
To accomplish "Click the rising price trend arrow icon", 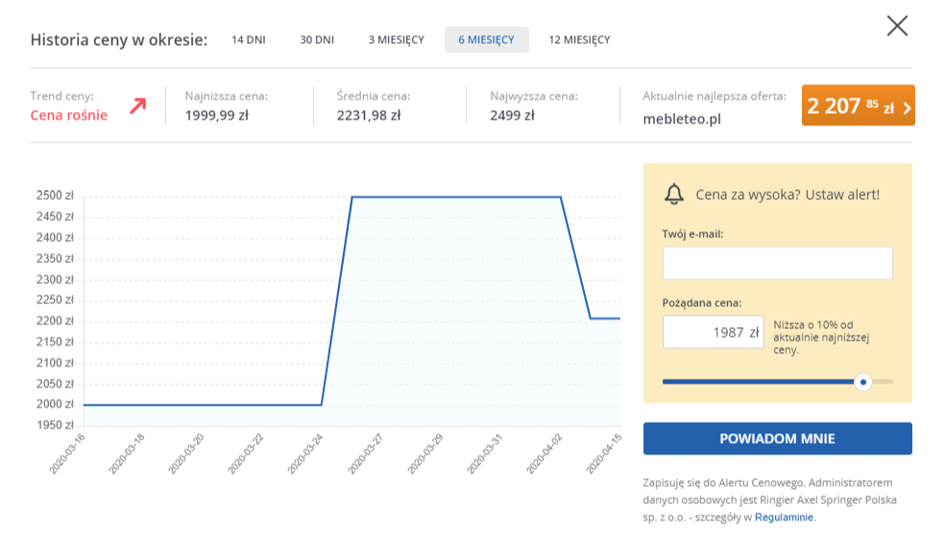I will [x=138, y=106].
